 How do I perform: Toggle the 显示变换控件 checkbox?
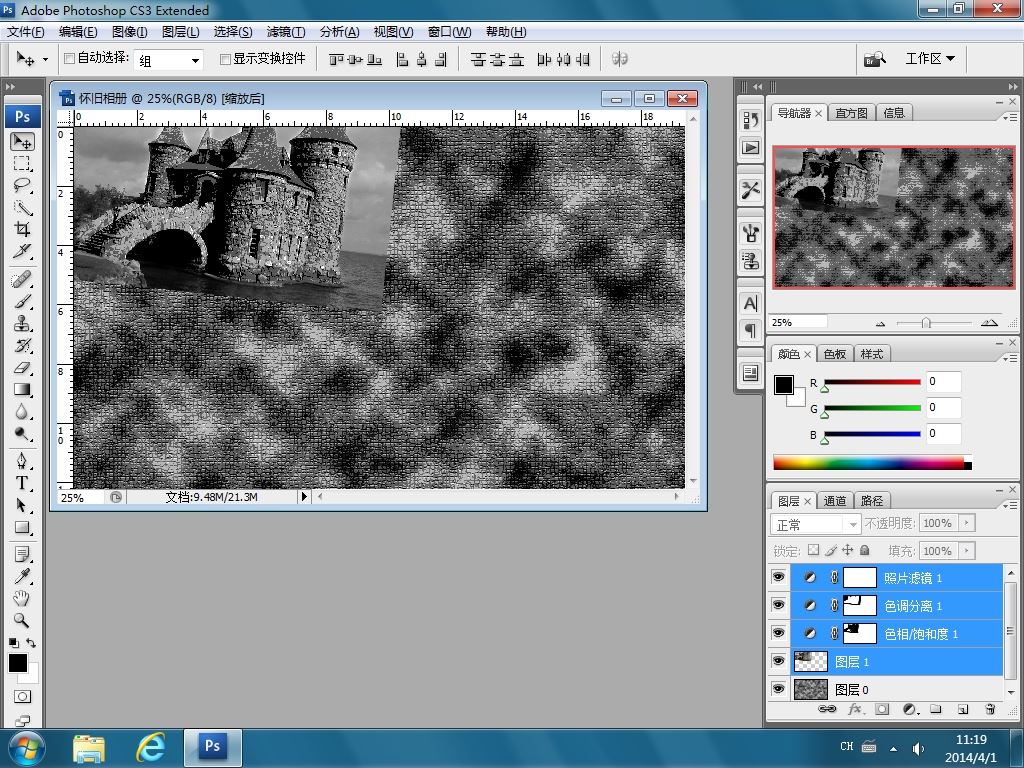pos(225,59)
